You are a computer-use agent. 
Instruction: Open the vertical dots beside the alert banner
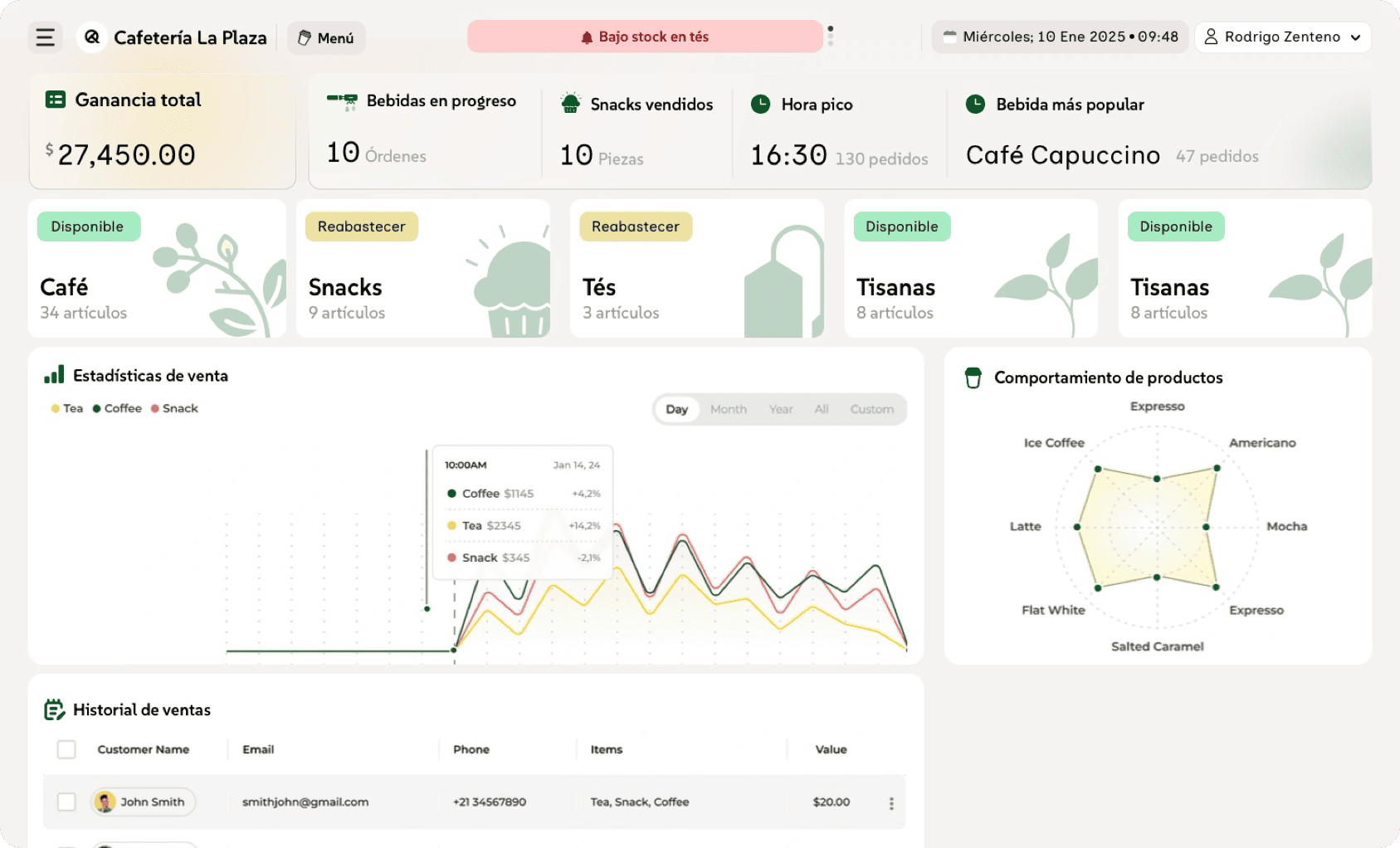click(x=831, y=36)
